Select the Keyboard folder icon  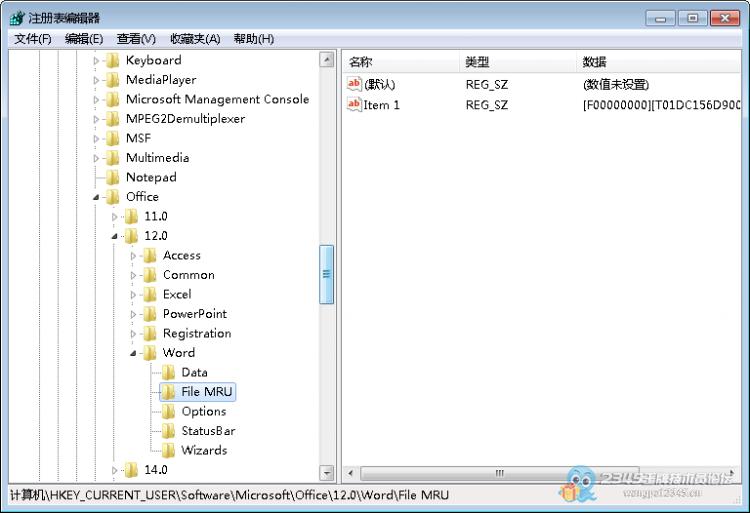coord(112,60)
